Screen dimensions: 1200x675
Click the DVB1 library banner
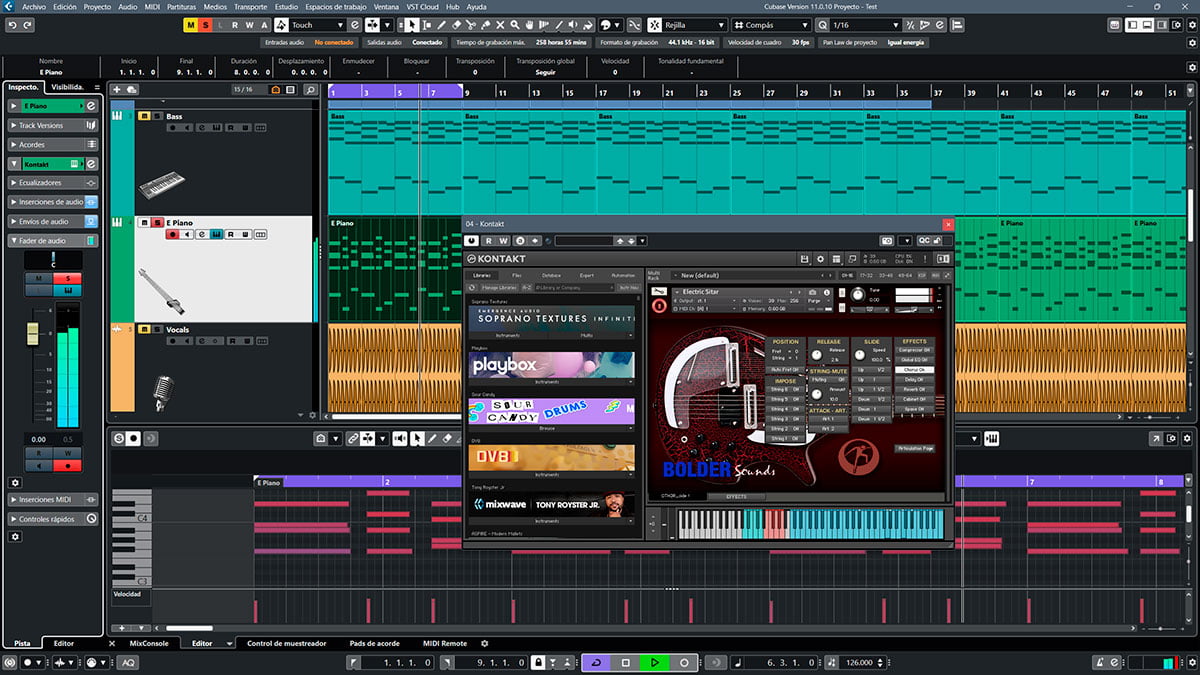point(551,458)
